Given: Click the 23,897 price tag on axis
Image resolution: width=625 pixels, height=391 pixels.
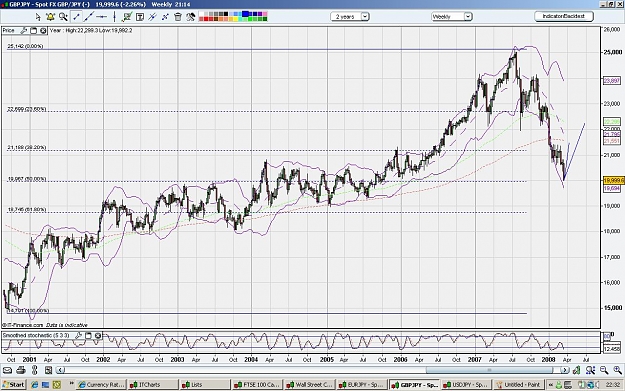Looking at the screenshot, I should pos(612,81).
